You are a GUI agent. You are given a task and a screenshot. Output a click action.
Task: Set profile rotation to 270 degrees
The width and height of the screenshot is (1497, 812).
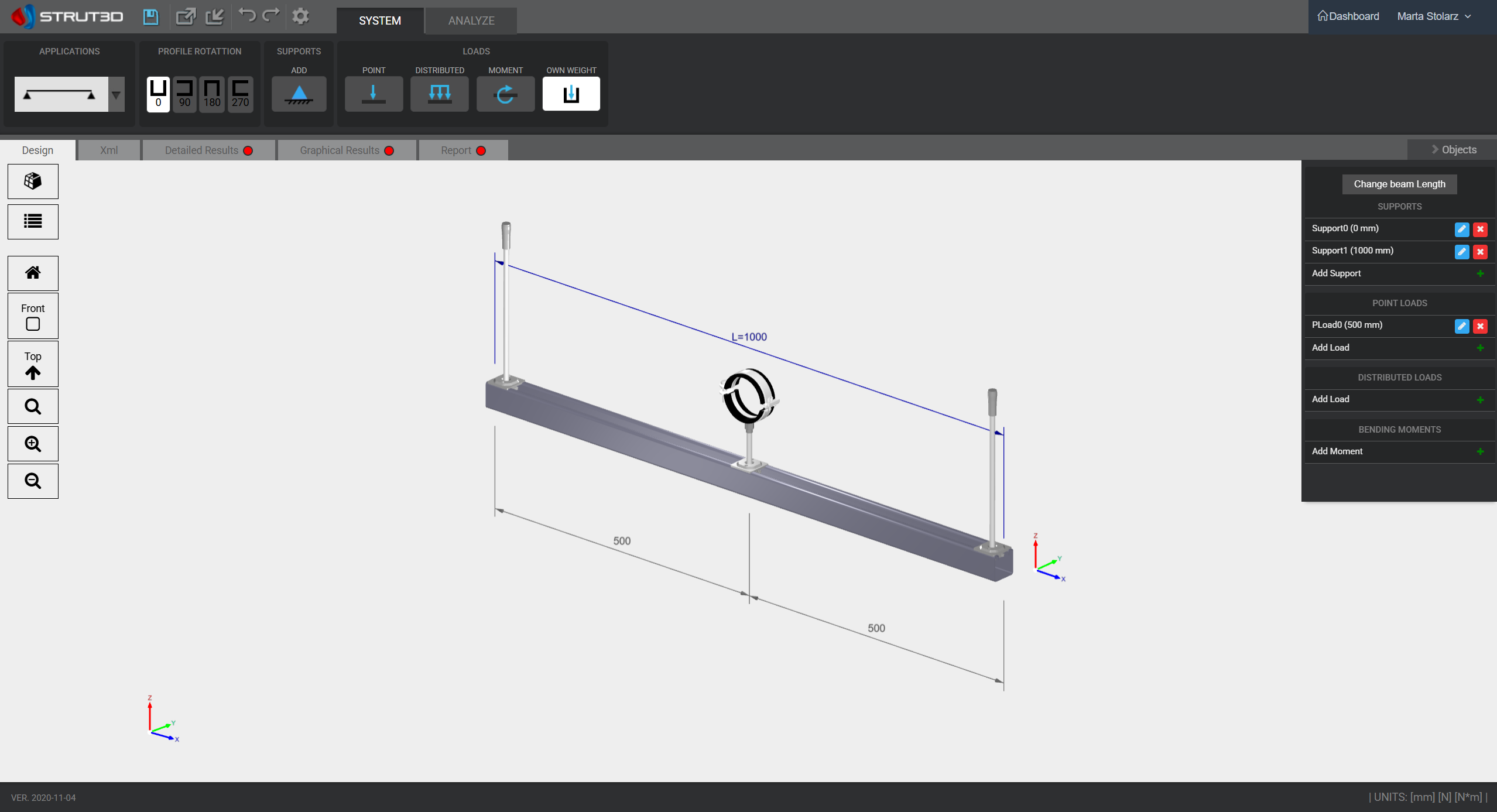pyautogui.click(x=239, y=94)
